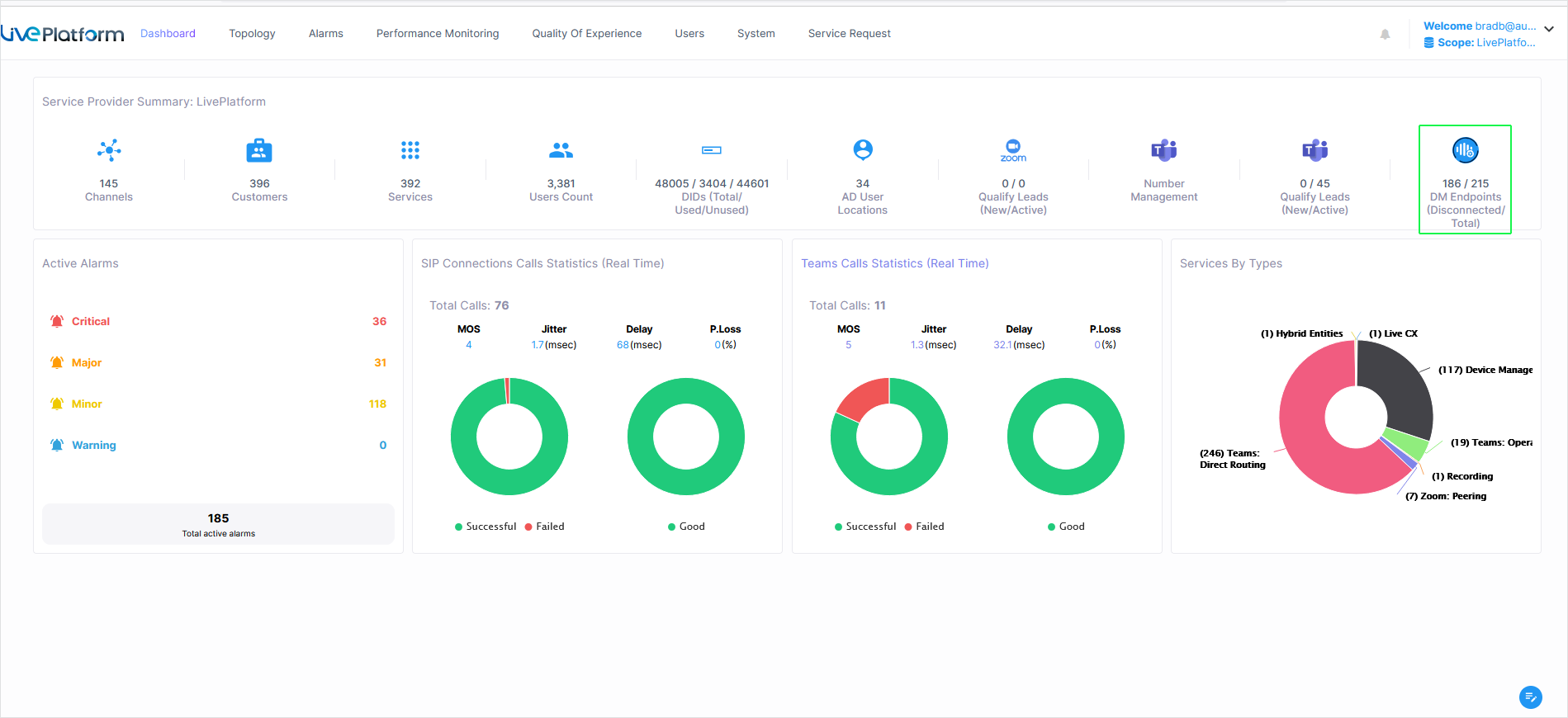The image size is (1568, 718).
Task: Open the System menu
Action: coord(756,34)
